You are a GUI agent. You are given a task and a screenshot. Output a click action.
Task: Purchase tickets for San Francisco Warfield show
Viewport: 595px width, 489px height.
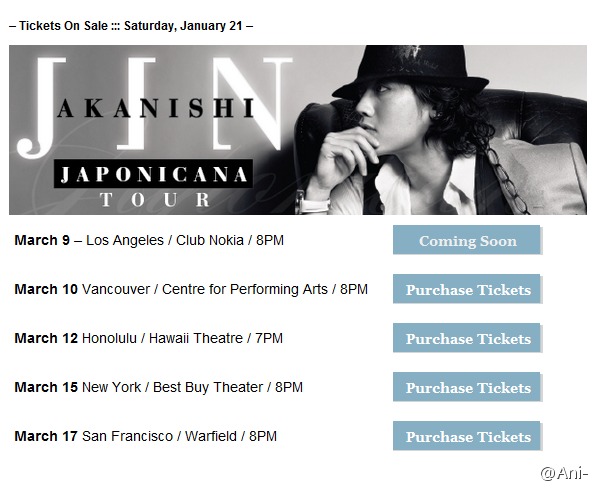[x=467, y=436]
